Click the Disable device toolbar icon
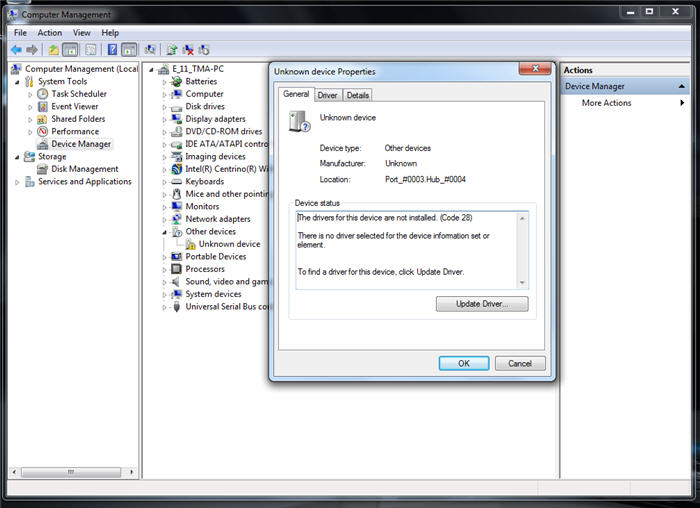The image size is (700, 508). 204,50
